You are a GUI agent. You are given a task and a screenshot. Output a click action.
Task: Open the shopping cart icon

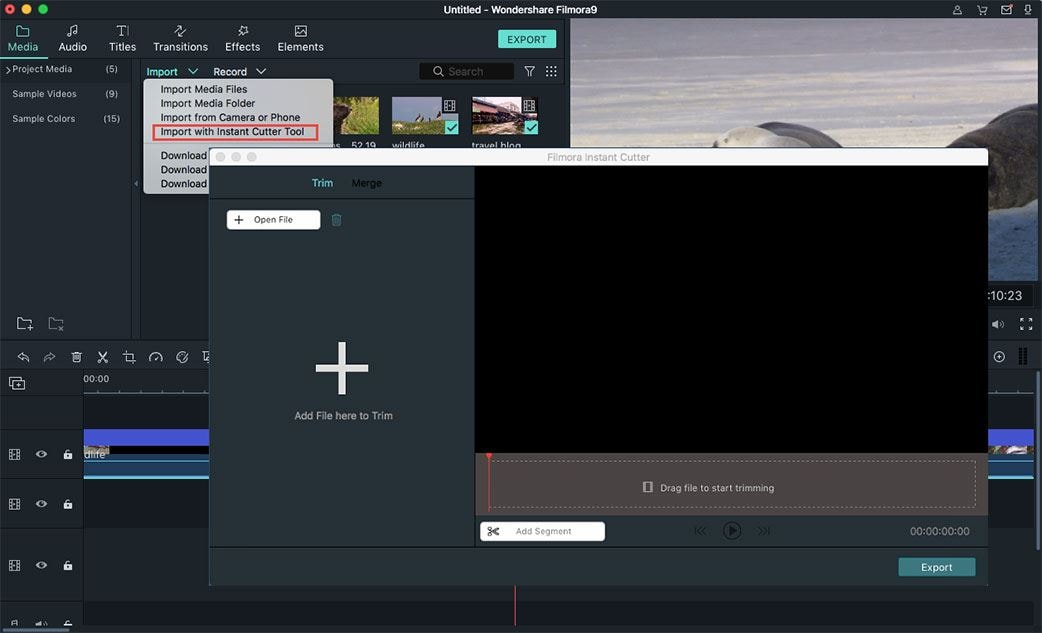tap(982, 10)
